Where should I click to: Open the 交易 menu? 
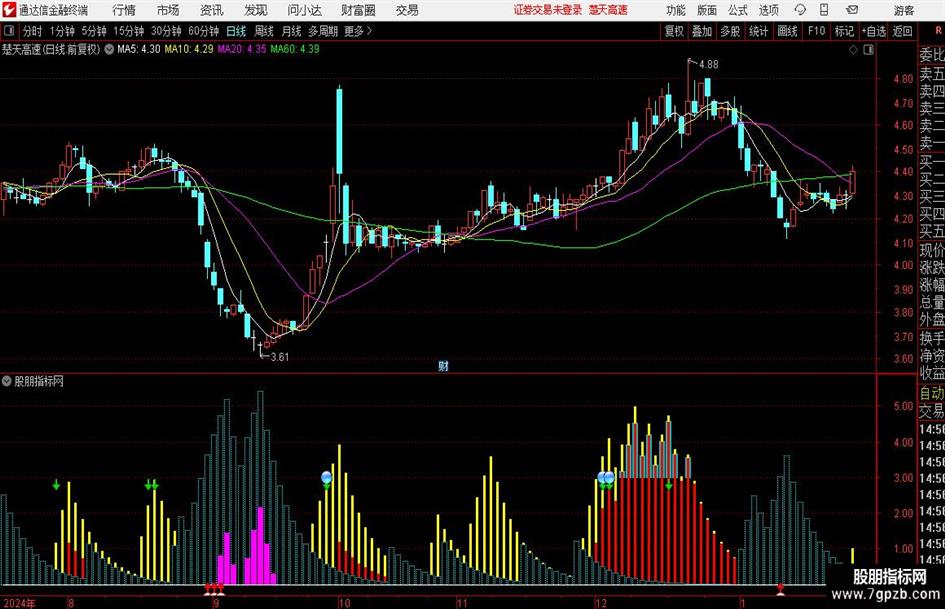pos(407,10)
